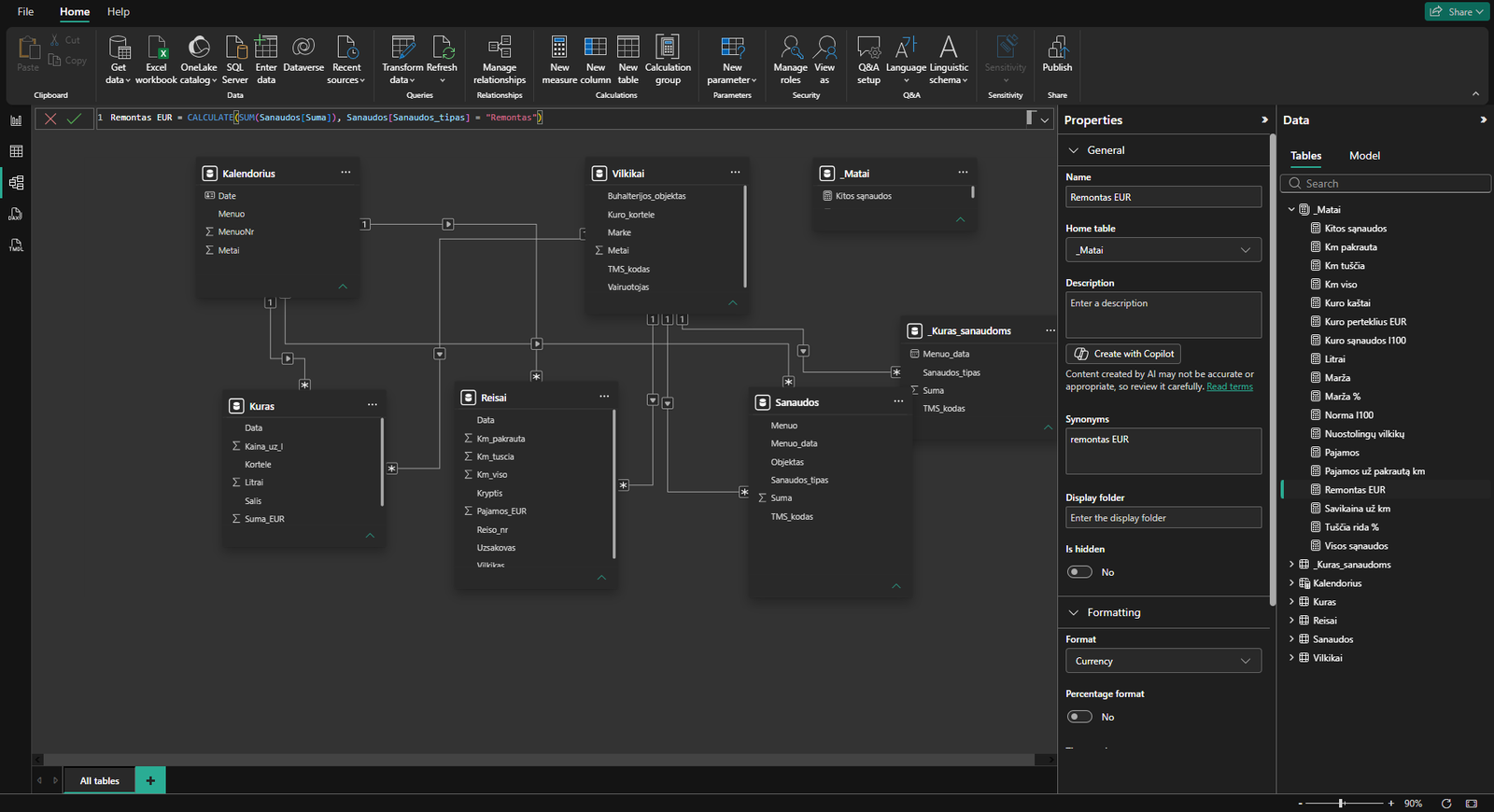Screen dimensions: 1494x812
Task: Open OneLake catalog
Action: click(199, 60)
